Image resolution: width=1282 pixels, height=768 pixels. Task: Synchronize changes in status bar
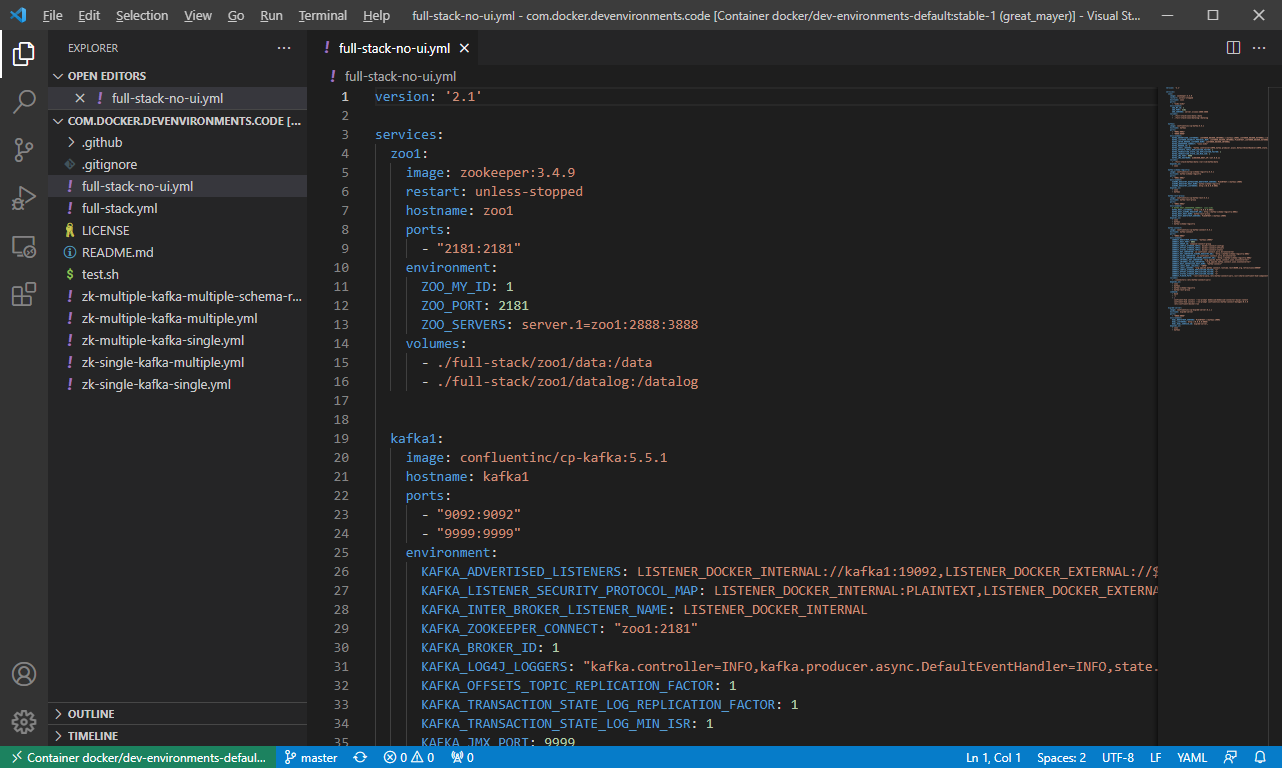[x=360, y=757]
